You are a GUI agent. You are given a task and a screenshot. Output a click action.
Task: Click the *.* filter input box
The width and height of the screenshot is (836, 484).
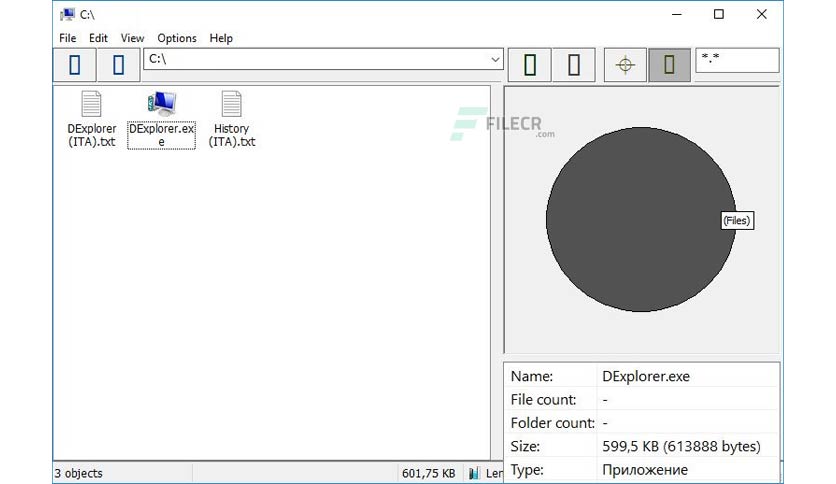[737, 60]
